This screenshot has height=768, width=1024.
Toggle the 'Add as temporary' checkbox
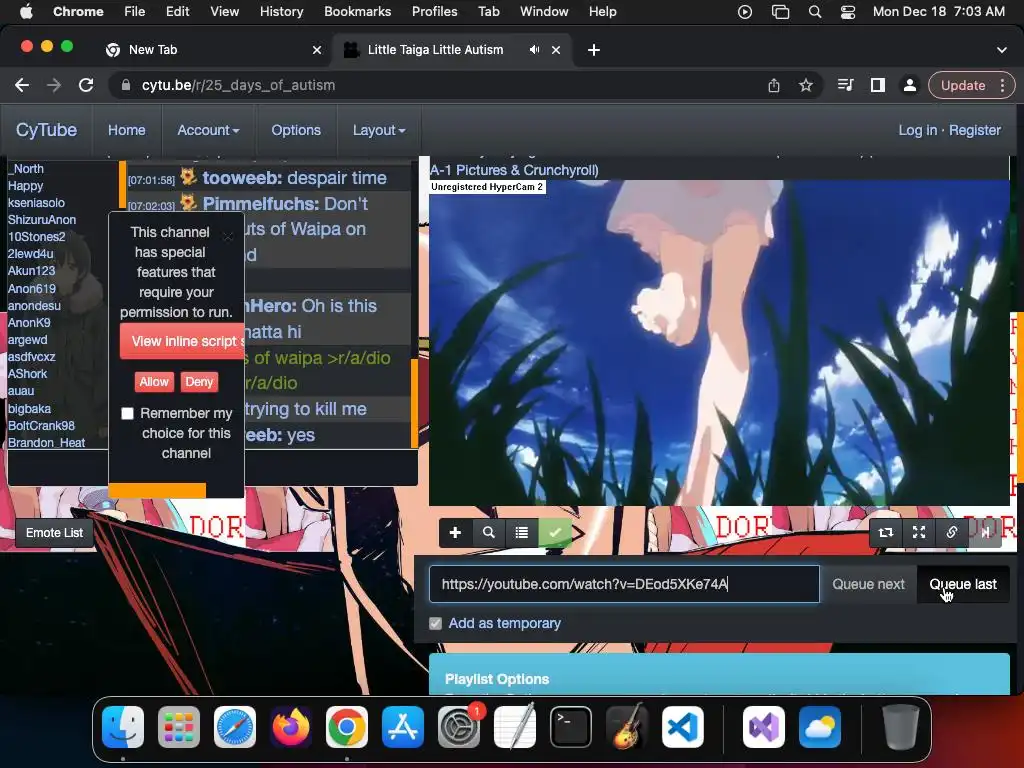coord(436,624)
